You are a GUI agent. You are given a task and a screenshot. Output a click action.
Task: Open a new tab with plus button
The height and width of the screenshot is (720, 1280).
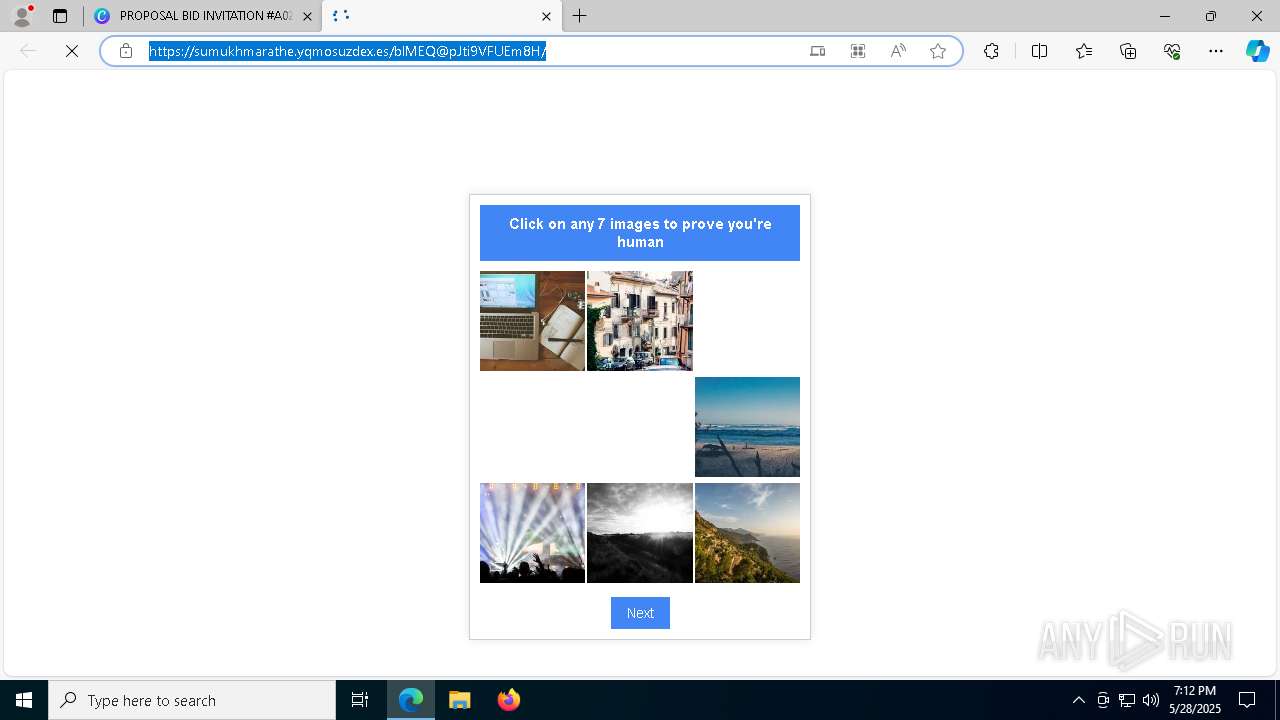click(x=579, y=16)
